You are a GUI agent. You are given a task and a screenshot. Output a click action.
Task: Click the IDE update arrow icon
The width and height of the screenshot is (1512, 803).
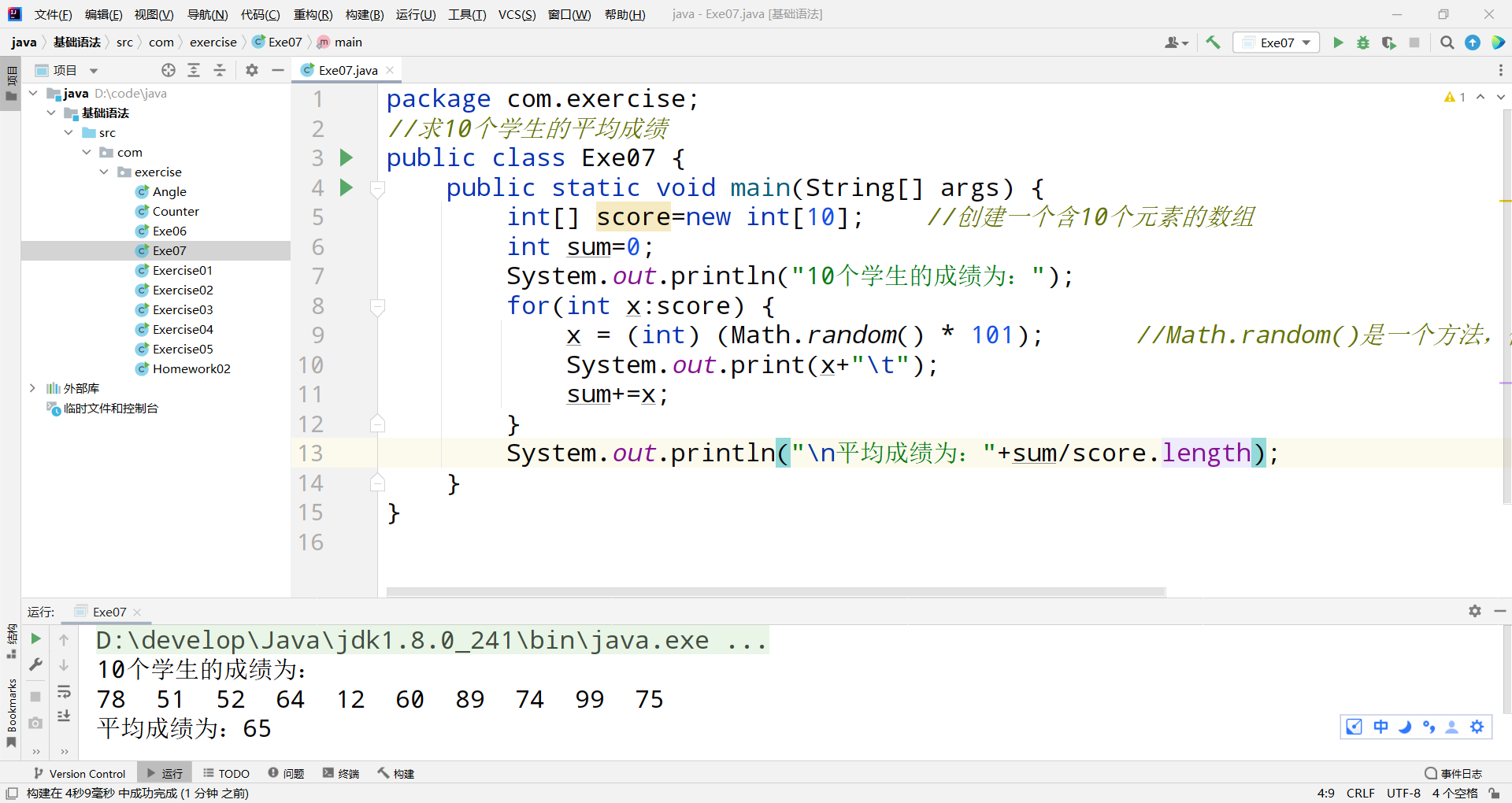point(1473,43)
